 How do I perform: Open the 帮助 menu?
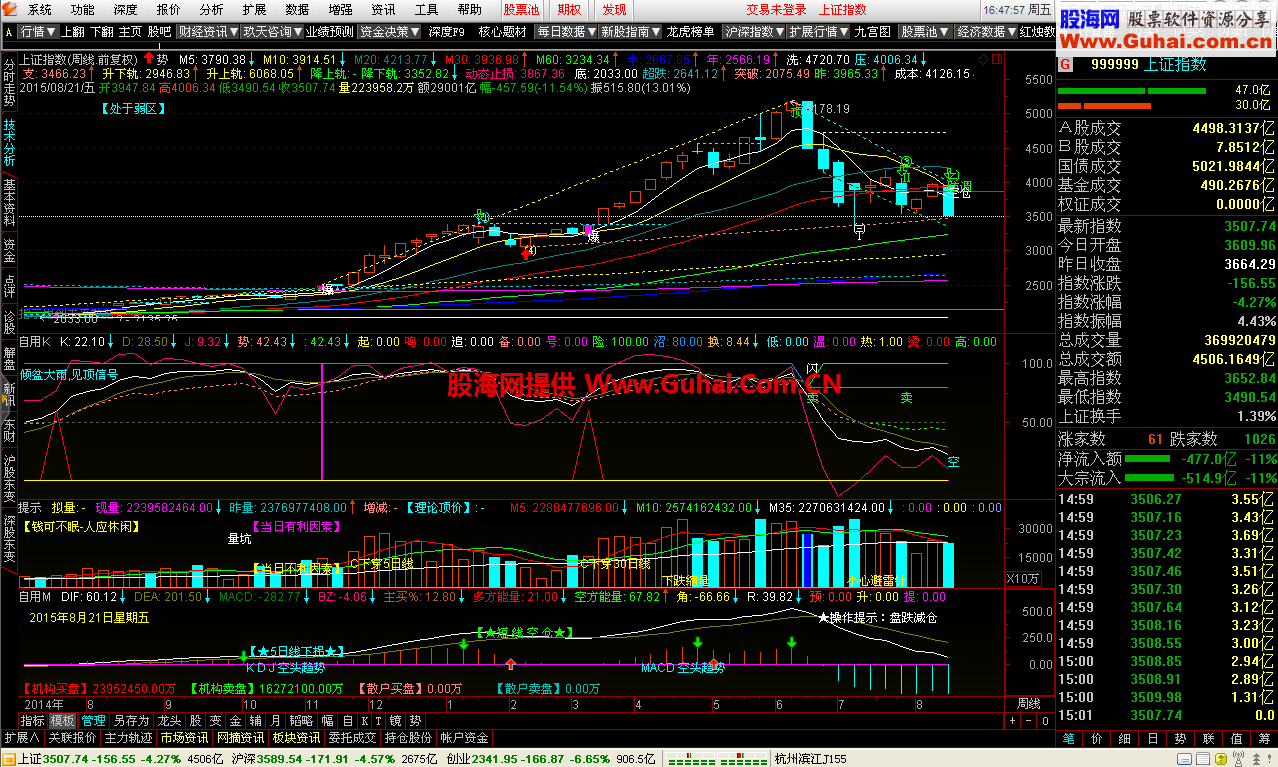(x=470, y=10)
